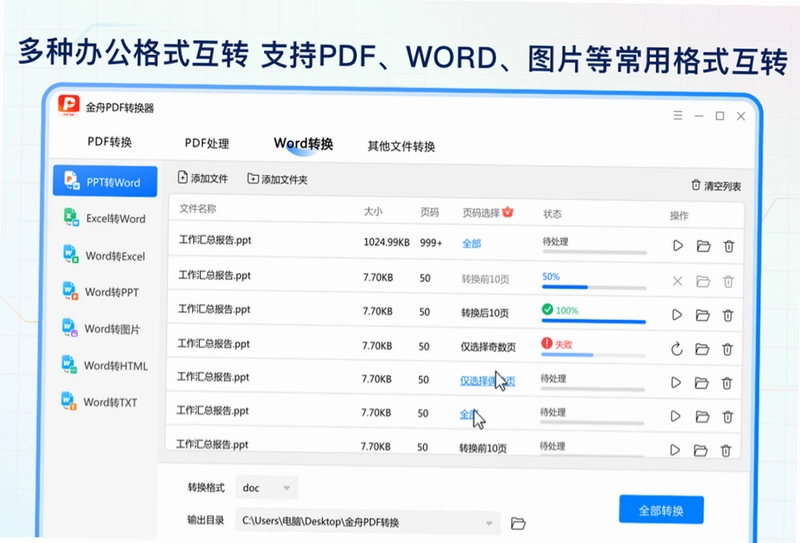Screen dimensions: 800x543
Task: Click trash icon in the 50% row
Action: point(729,281)
